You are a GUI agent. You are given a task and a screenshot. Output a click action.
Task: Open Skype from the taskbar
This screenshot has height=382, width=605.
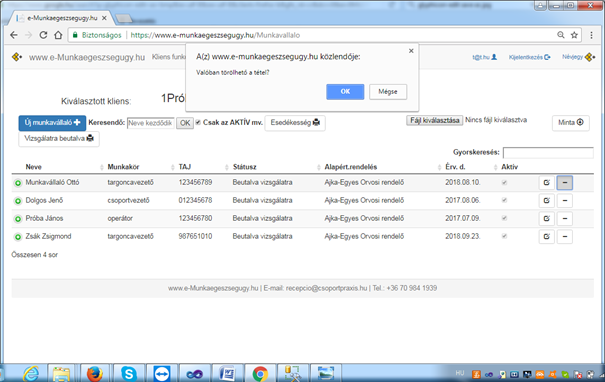(128, 374)
